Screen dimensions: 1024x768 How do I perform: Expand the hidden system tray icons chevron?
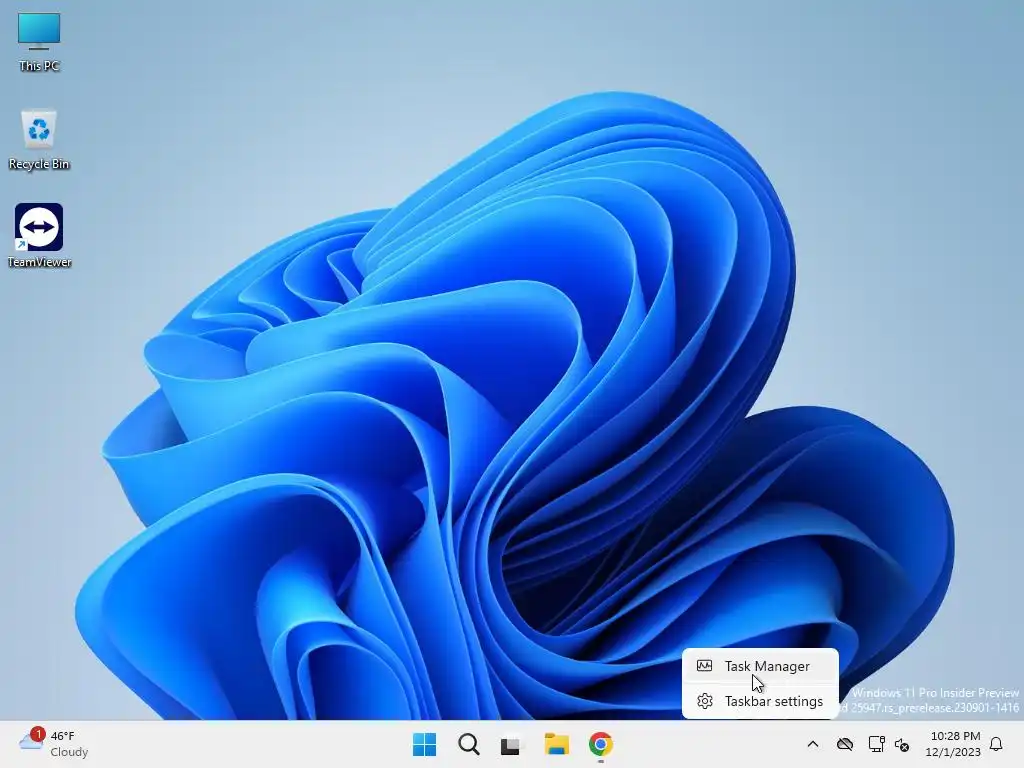pyautogui.click(x=812, y=744)
